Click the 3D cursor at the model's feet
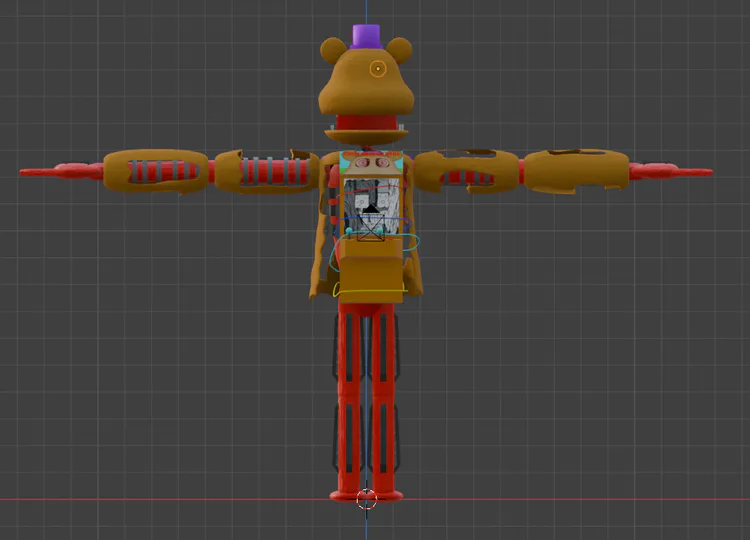Image resolution: width=750 pixels, height=540 pixels. point(367,499)
